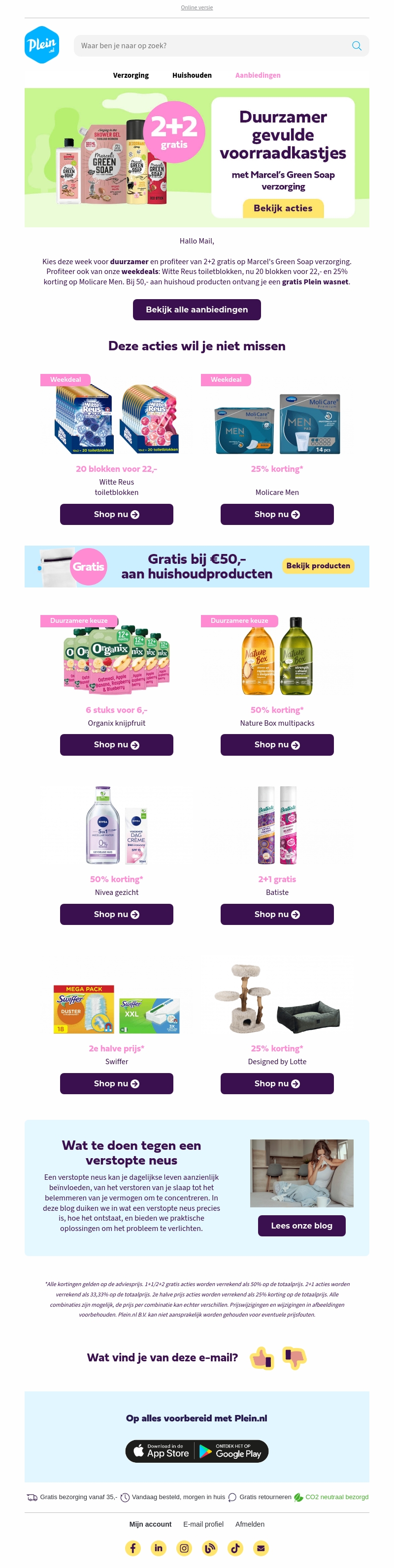
Task: Open the Online versie link
Action: click(x=197, y=7)
